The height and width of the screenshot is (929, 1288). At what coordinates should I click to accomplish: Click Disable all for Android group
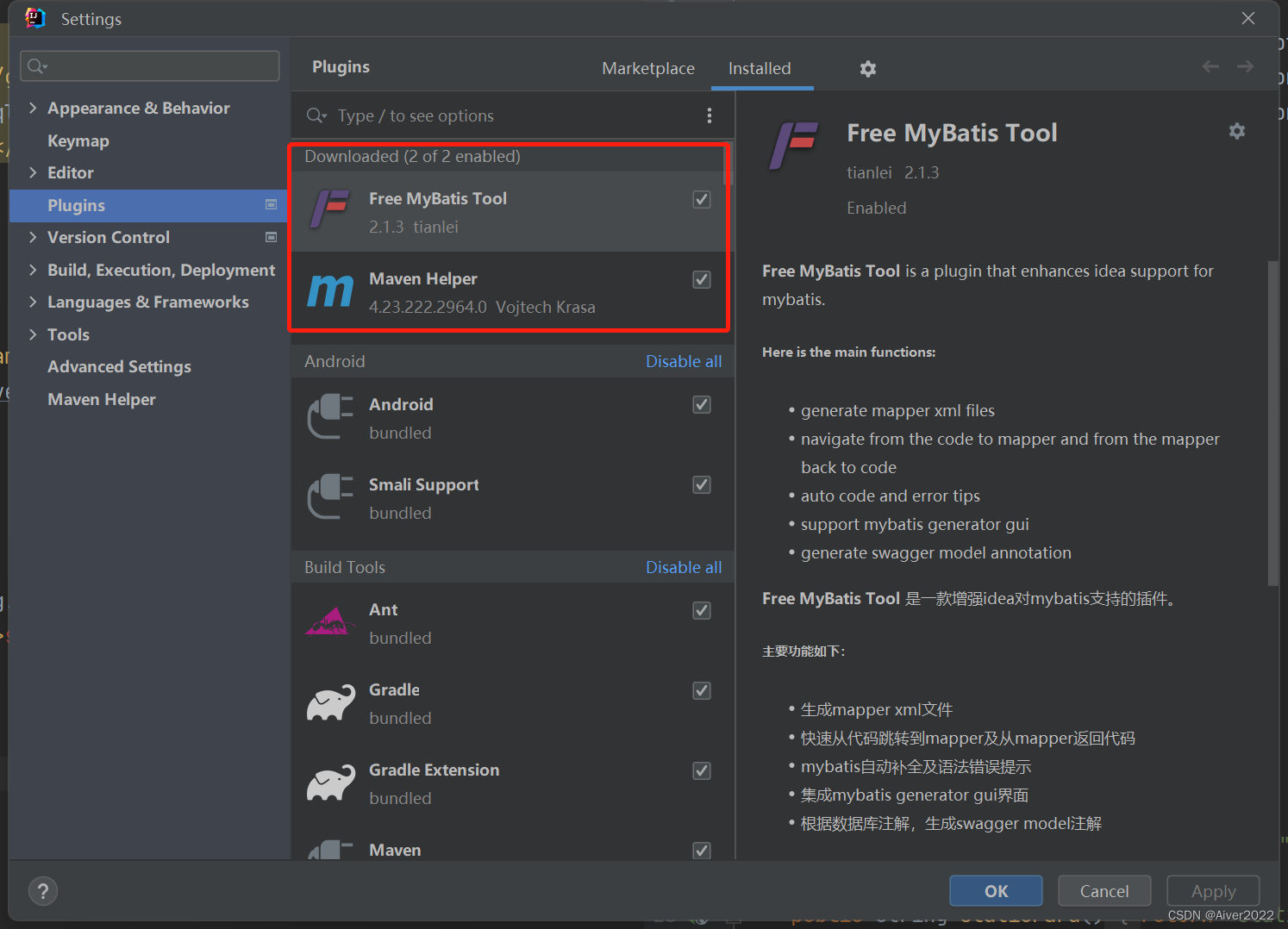point(684,361)
